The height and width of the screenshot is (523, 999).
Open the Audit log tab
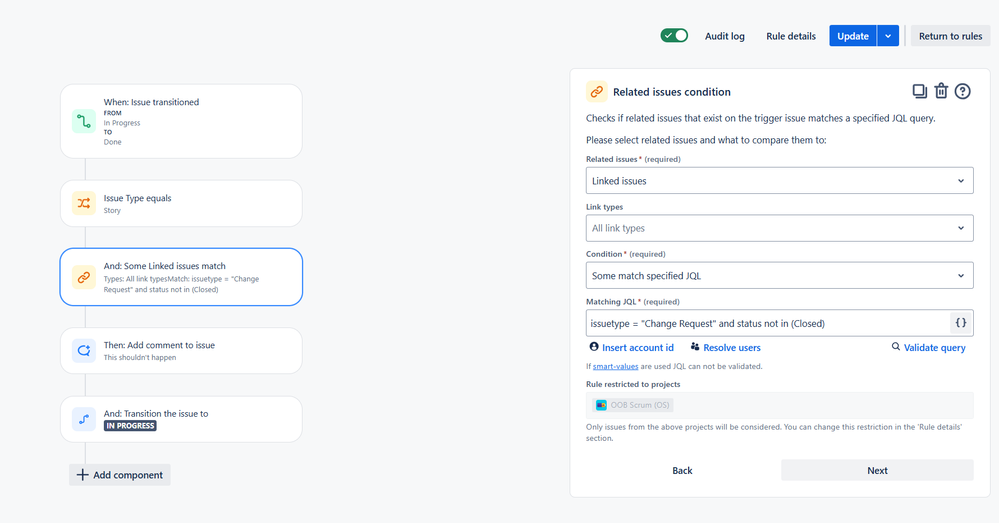(724, 36)
